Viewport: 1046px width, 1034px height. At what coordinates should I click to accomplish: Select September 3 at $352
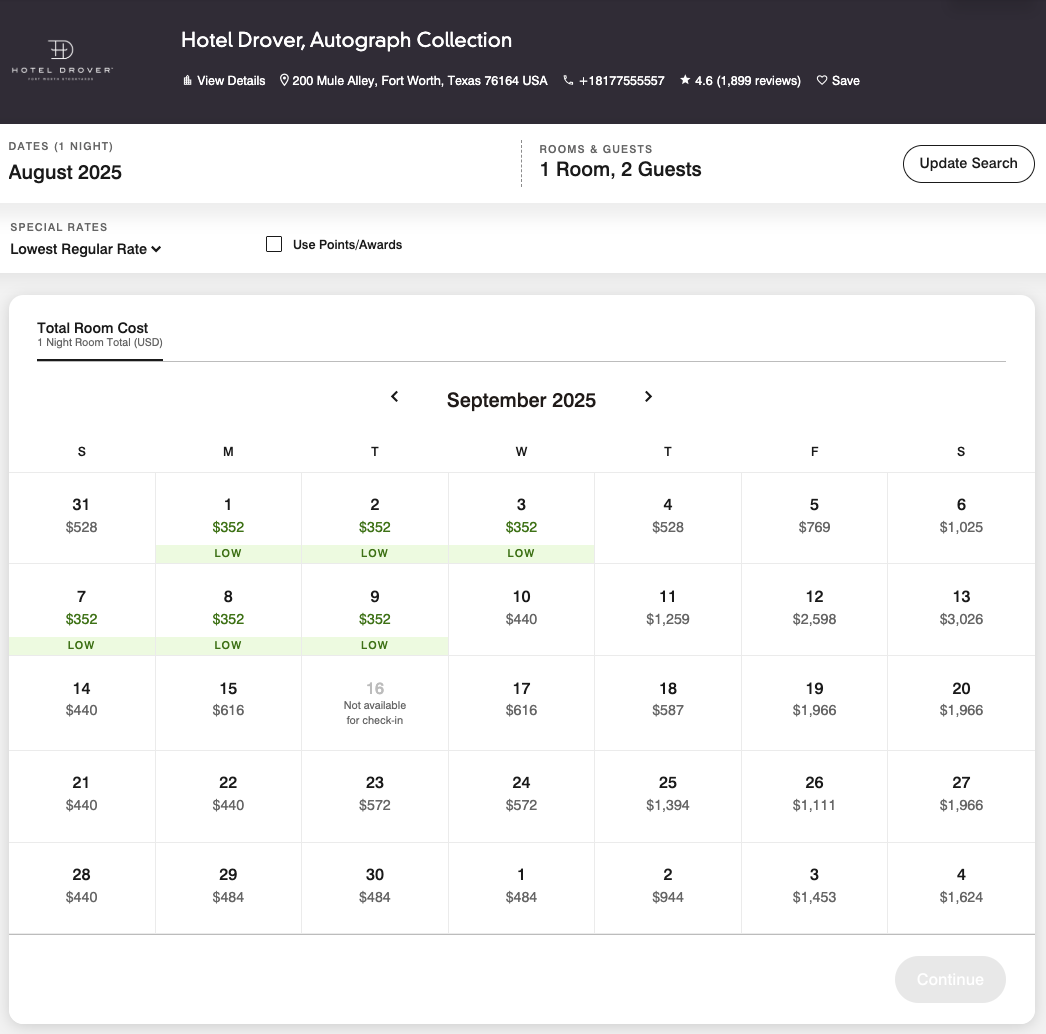coord(521,518)
